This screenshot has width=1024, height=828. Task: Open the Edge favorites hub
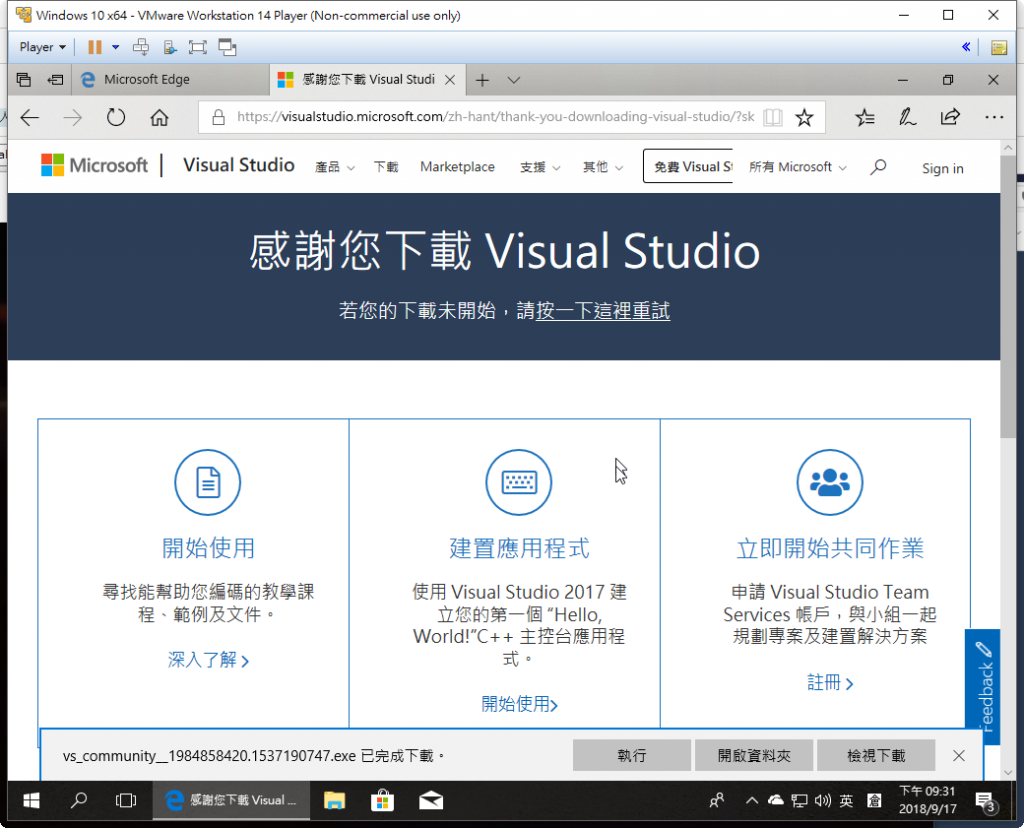click(865, 118)
